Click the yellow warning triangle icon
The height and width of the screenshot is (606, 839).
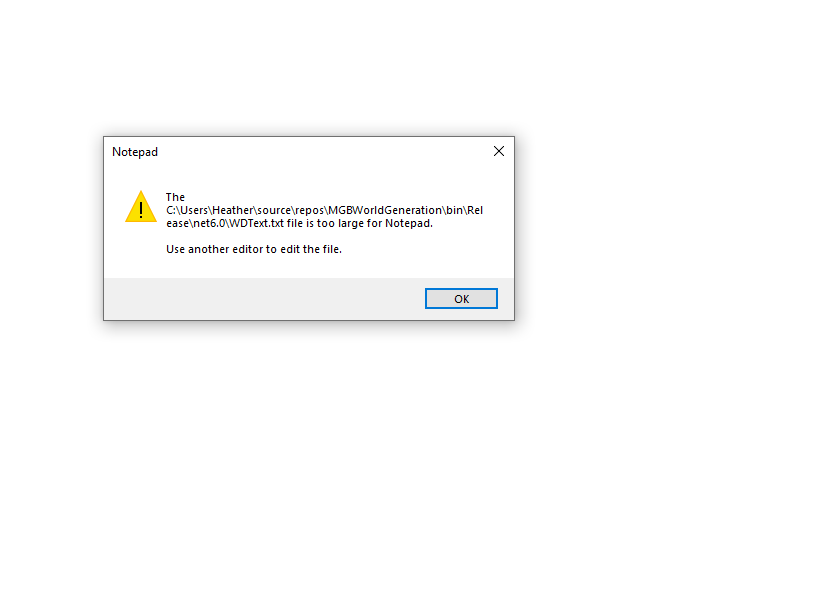[141, 206]
